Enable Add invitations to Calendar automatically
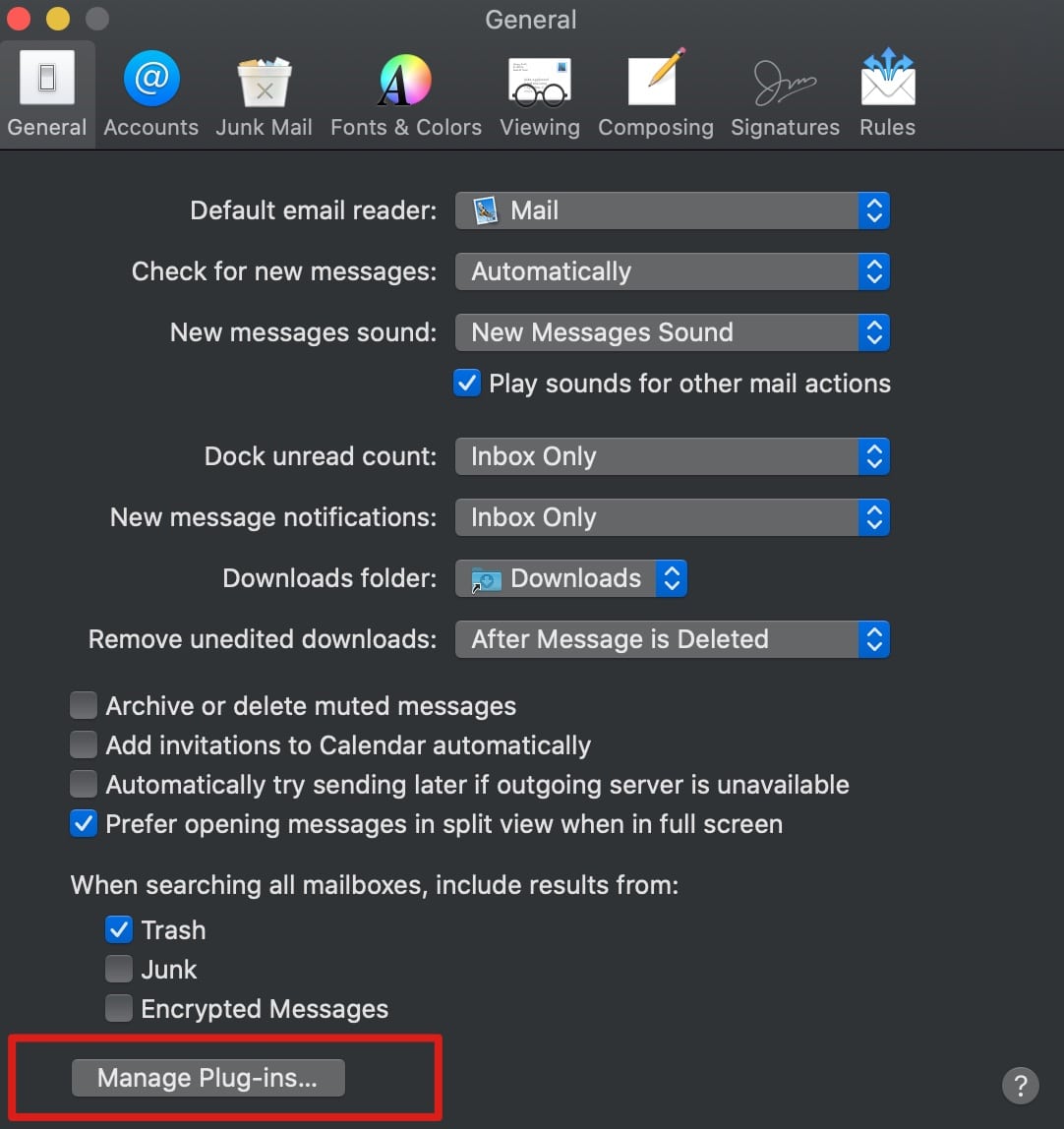Screen dimensions: 1064x1129 coord(84,744)
